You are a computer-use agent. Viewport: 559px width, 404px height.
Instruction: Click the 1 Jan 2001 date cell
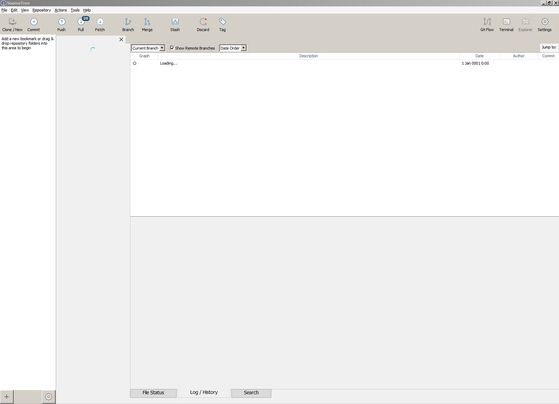pos(475,63)
